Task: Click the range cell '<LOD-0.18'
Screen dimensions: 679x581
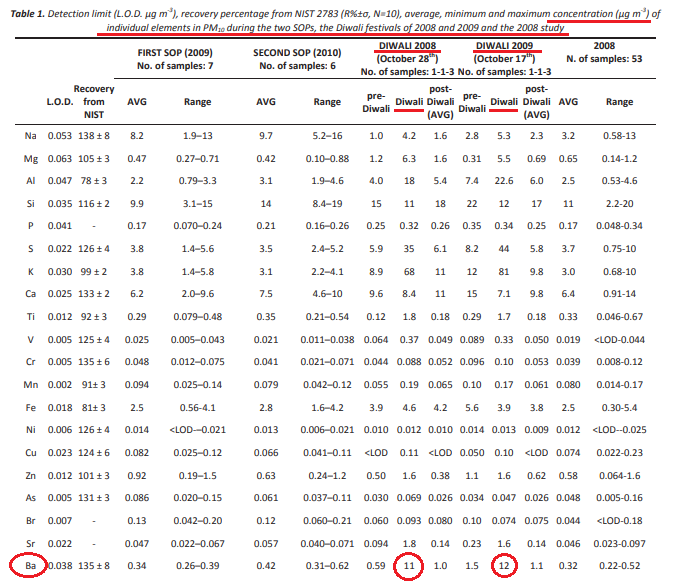Action: click(x=619, y=521)
